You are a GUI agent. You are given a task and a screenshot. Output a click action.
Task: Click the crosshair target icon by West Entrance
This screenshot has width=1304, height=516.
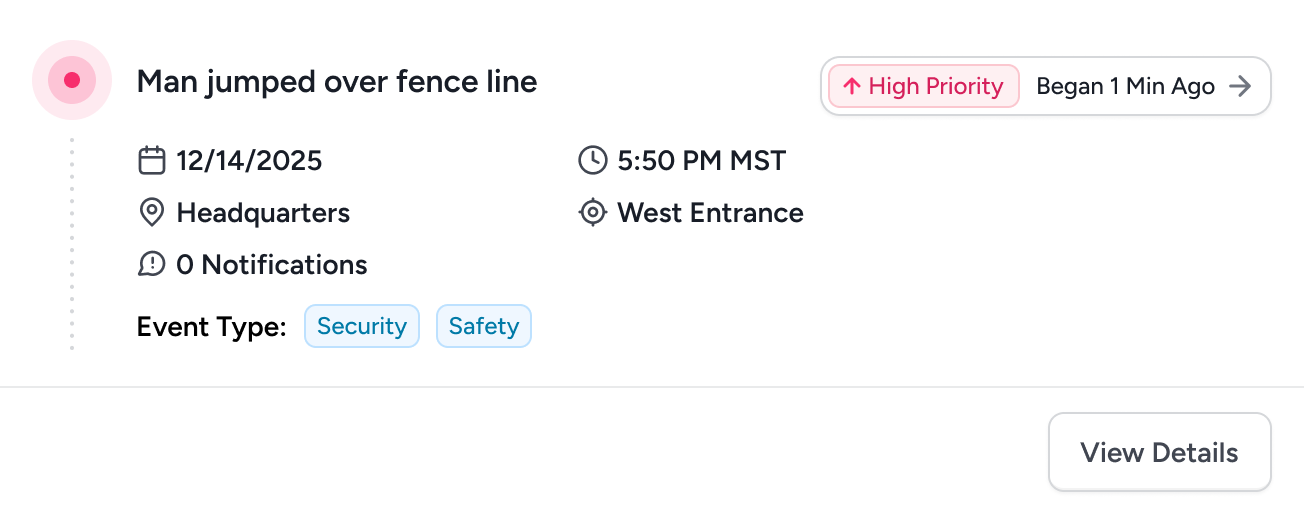(593, 213)
